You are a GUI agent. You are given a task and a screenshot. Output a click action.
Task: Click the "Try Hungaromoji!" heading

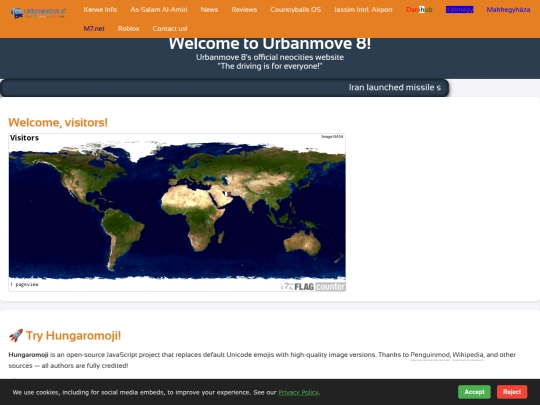(73, 335)
